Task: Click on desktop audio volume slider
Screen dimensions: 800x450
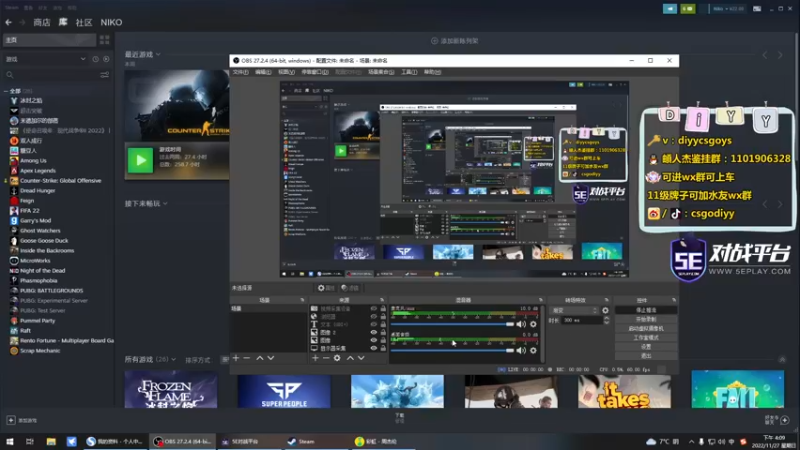Action: click(x=453, y=351)
